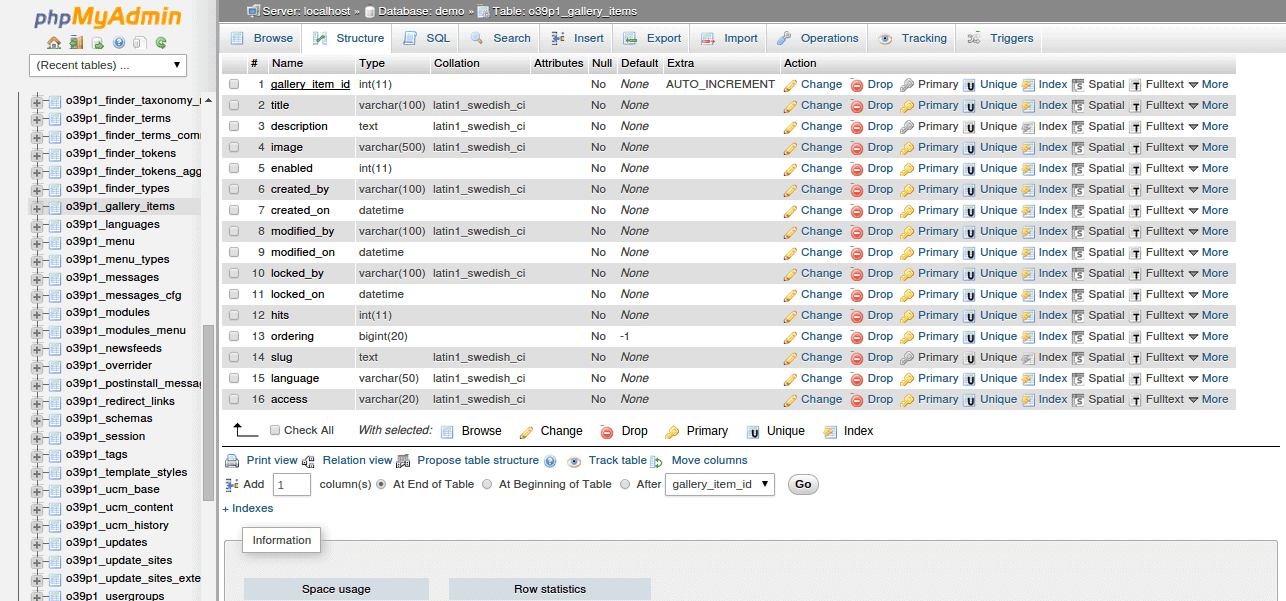Click red Drop icon for slug row

(x=857, y=358)
